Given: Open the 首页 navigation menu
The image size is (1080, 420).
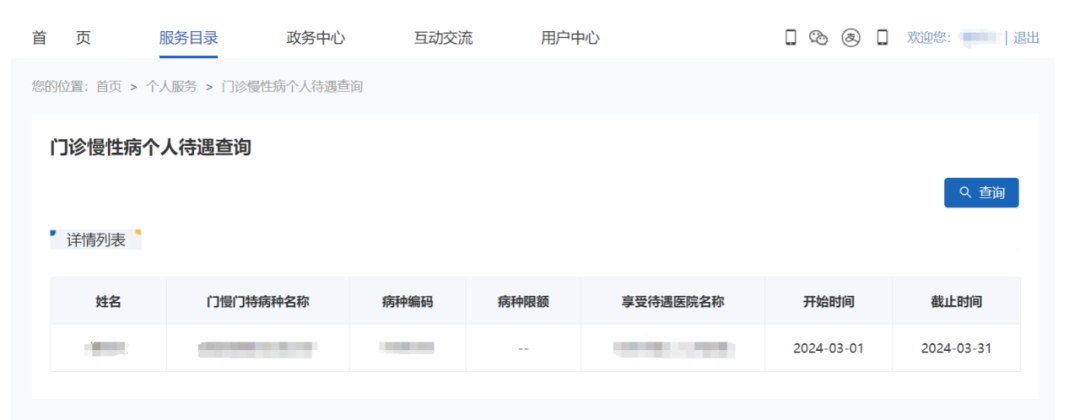Looking at the screenshot, I should [61, 38].
